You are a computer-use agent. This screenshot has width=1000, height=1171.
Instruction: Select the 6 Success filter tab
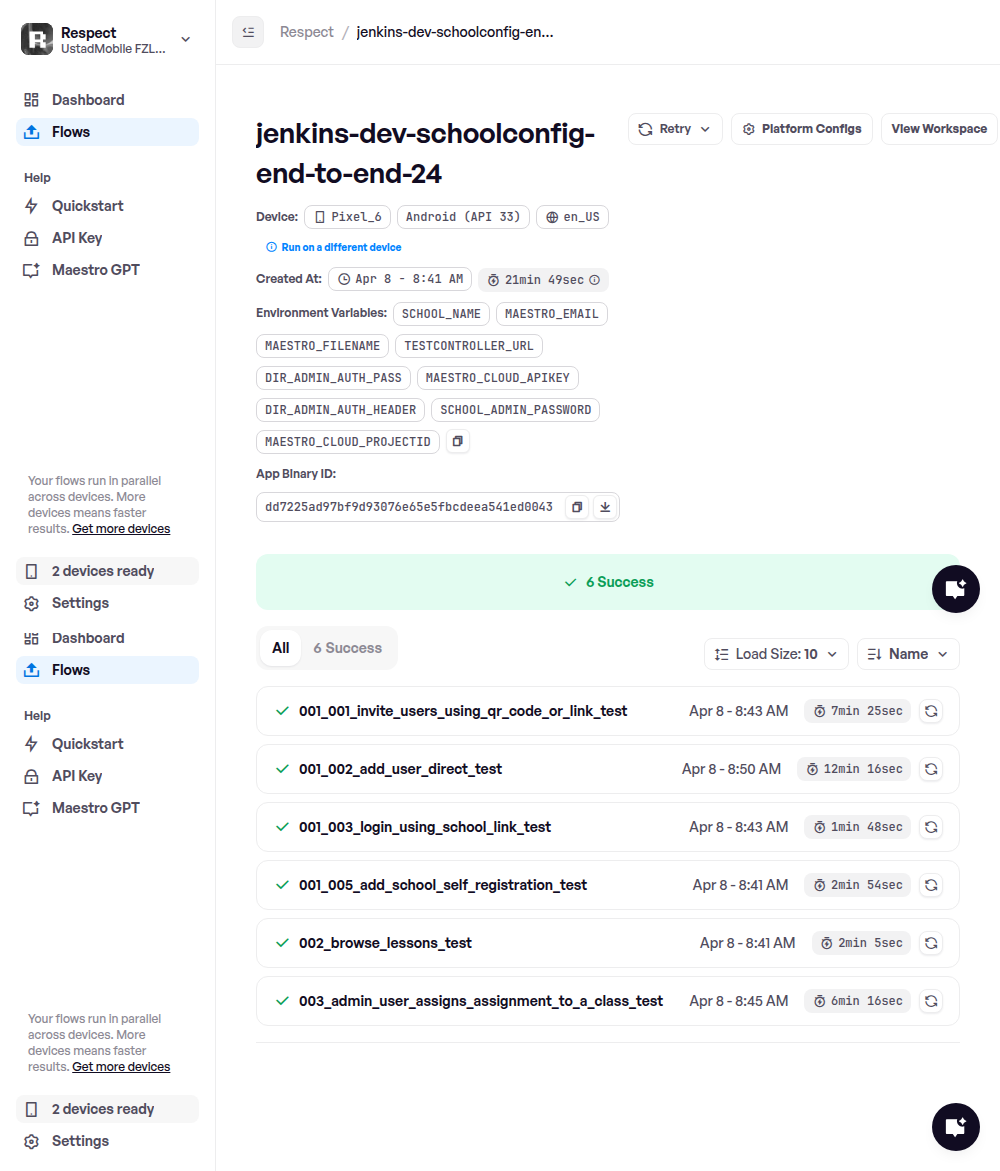347,648
